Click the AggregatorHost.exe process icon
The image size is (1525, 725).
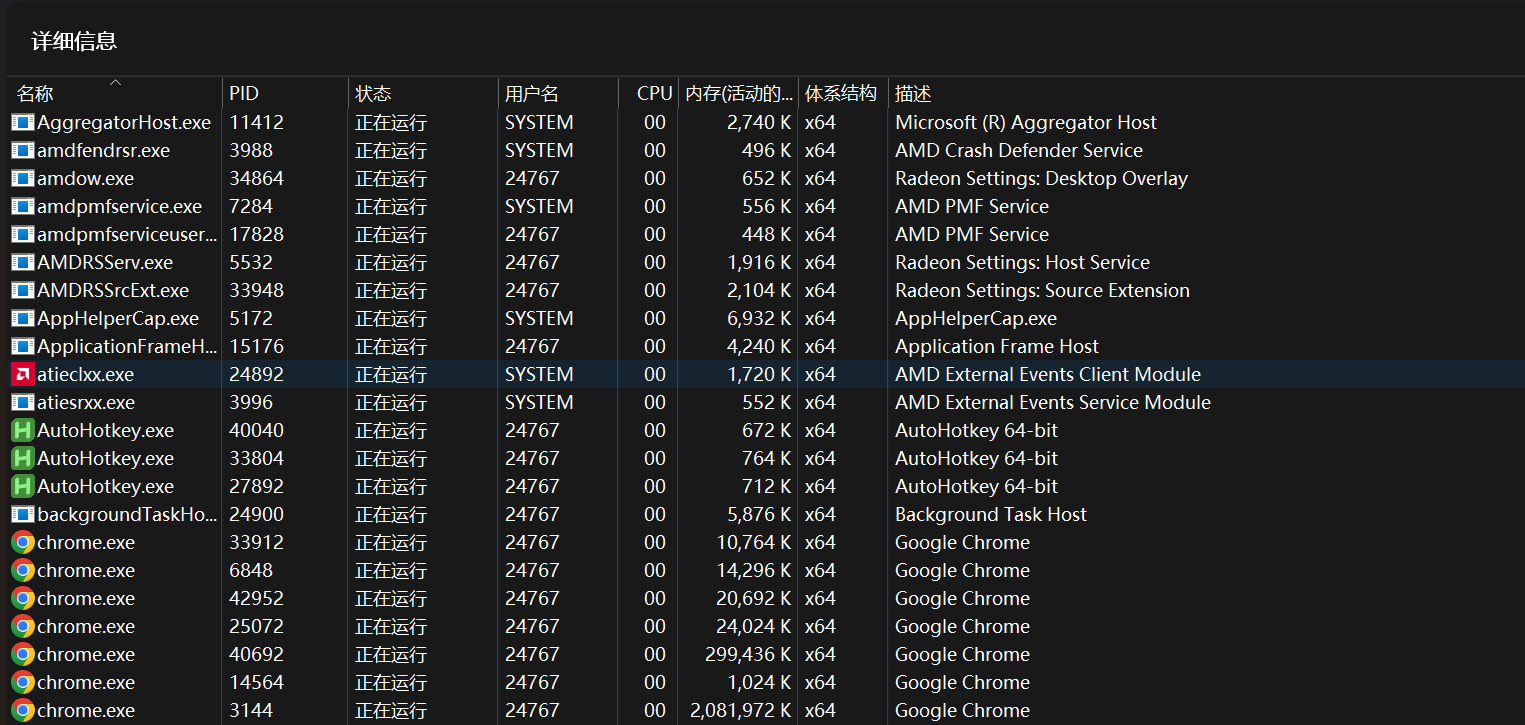22,123
